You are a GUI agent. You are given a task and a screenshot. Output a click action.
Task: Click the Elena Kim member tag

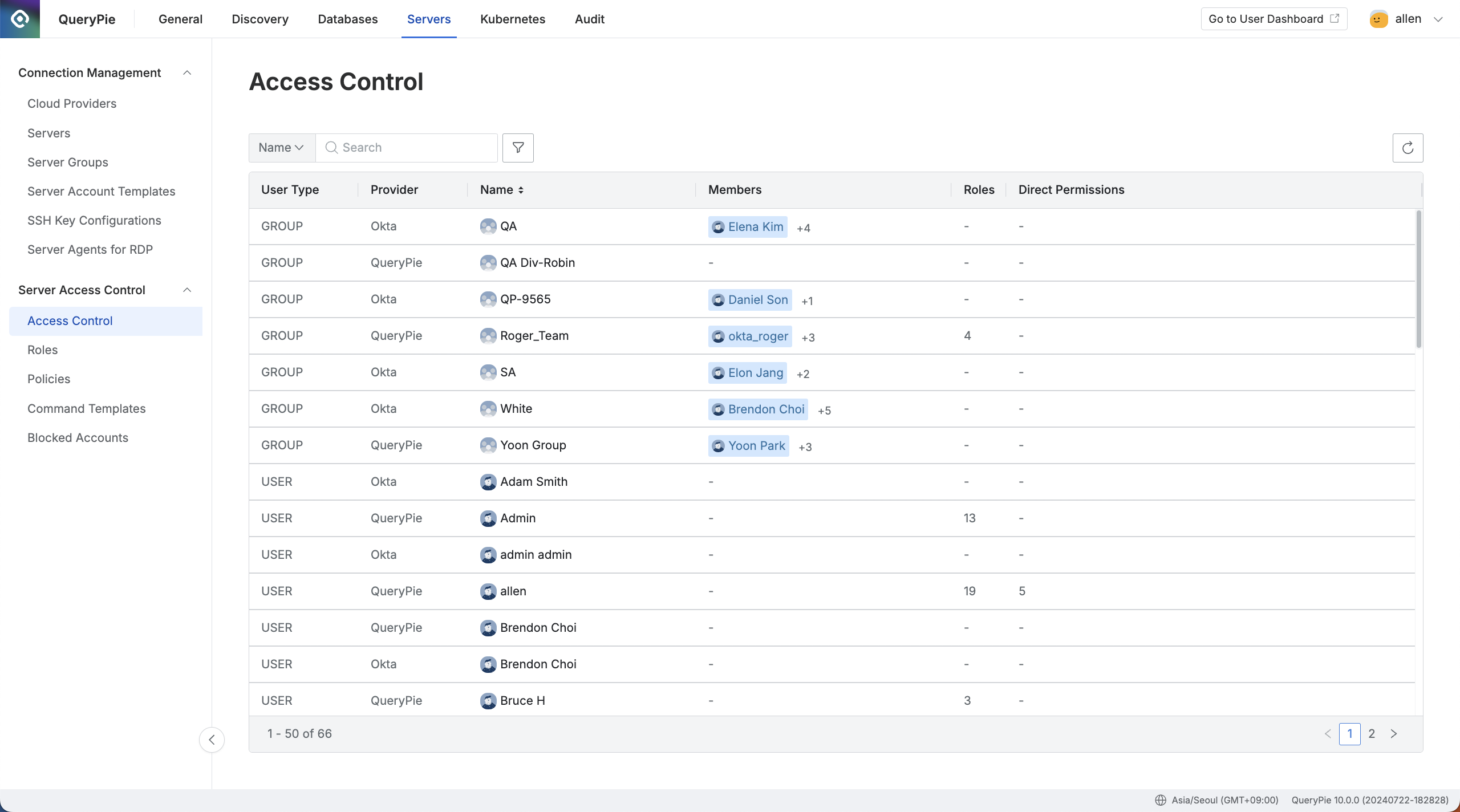coord(748,227)
